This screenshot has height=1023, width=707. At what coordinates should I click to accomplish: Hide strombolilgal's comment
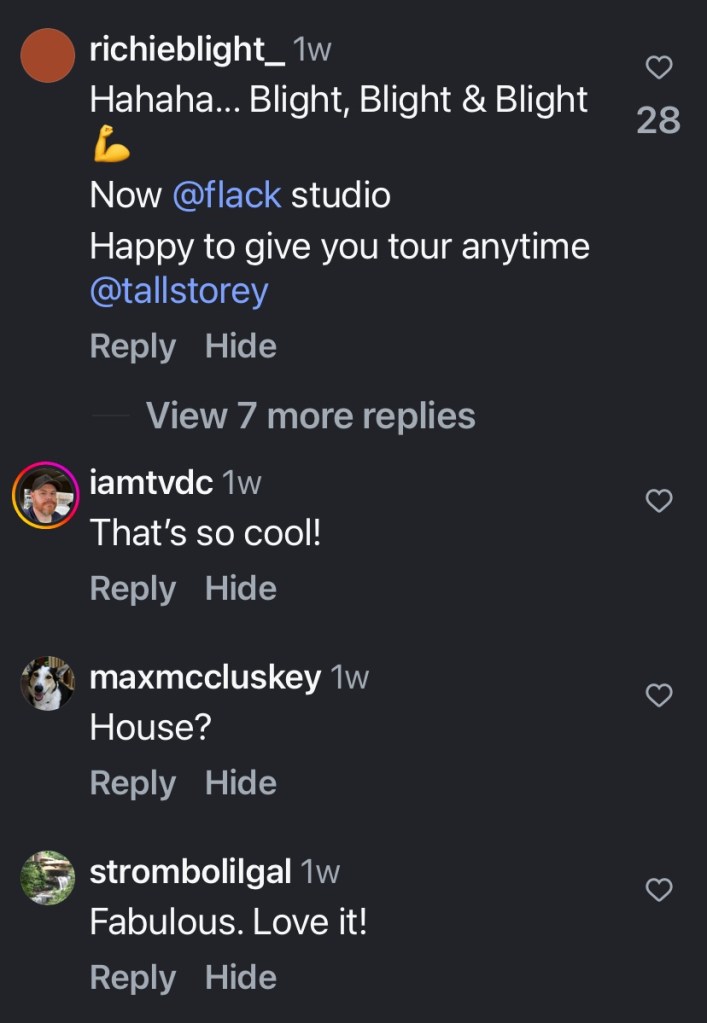click(241, 977)
